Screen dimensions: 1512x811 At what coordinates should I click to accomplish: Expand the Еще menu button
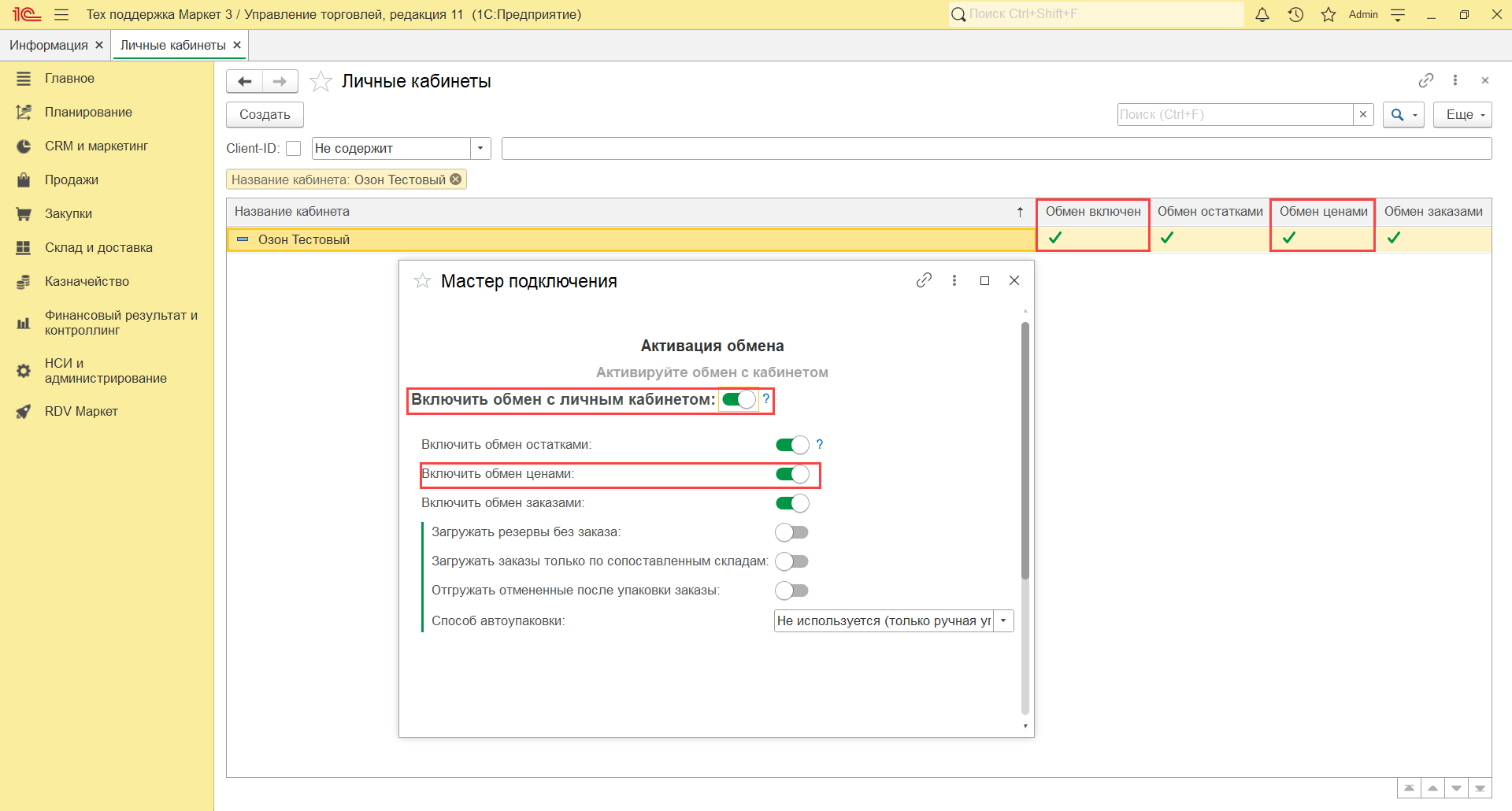pos(1462,115)
